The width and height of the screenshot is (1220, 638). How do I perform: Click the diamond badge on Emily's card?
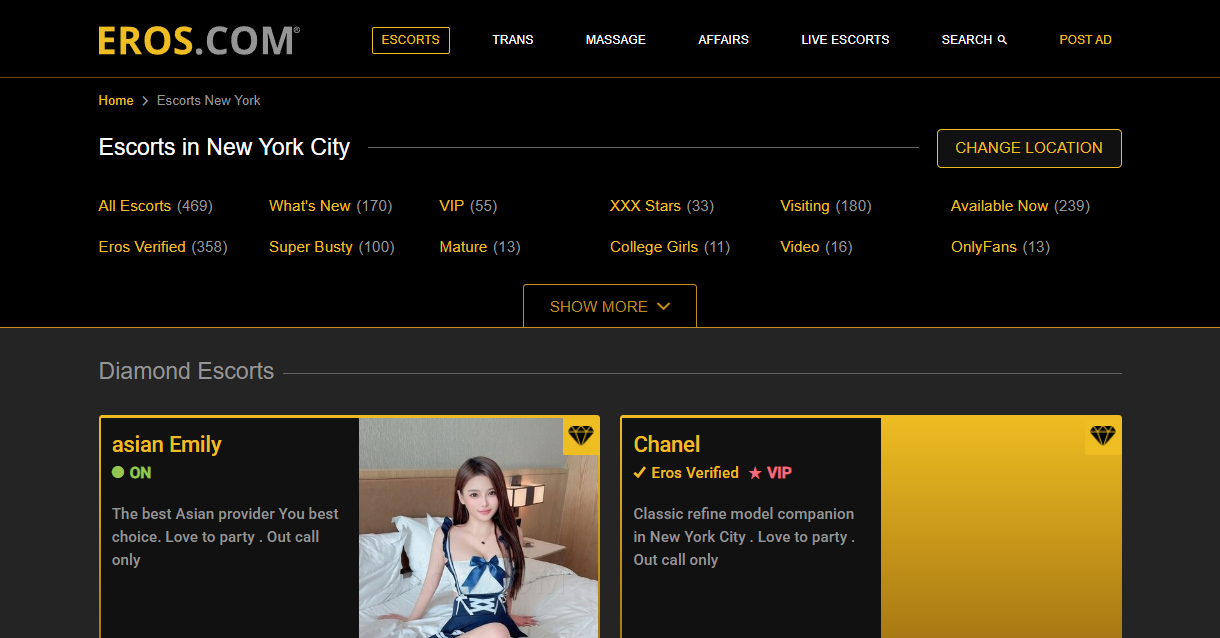[x=581, y=436]
